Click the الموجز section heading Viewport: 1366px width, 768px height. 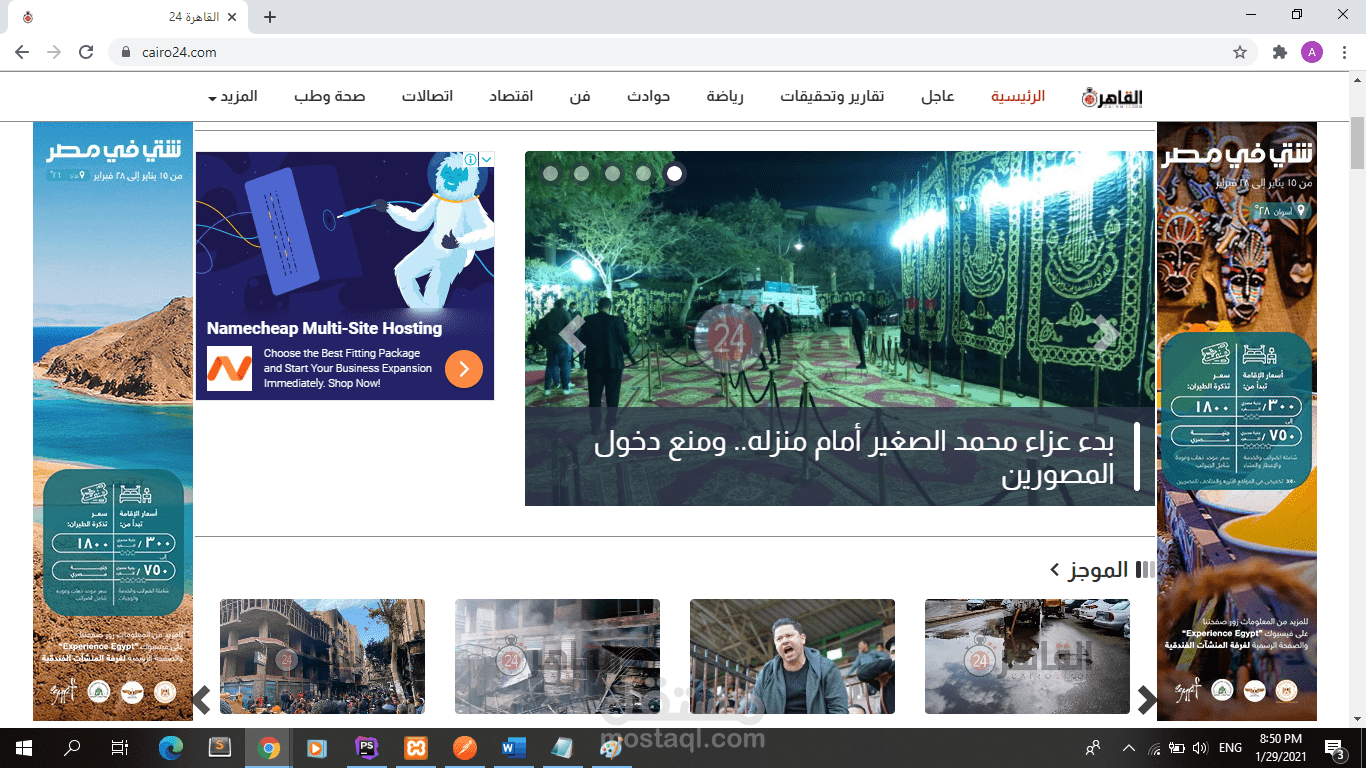[x=1099, y=570]
